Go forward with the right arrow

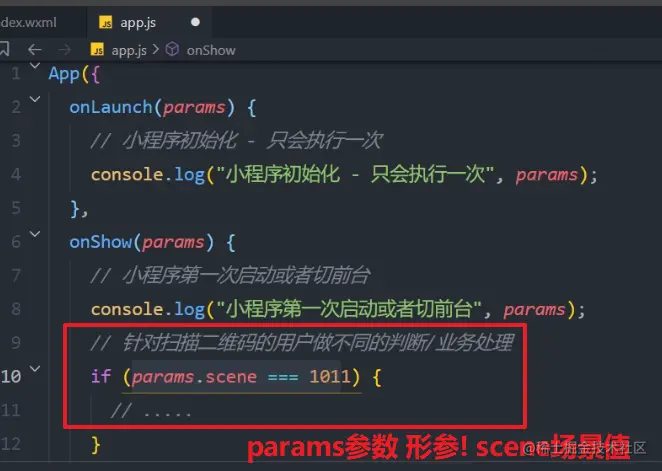(65, 50)
